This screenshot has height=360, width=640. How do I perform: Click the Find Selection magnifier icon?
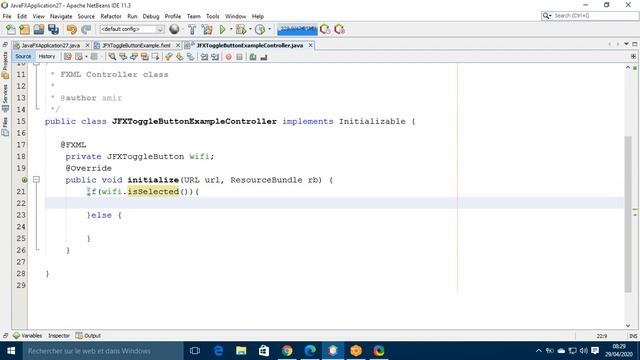(112, 57)
